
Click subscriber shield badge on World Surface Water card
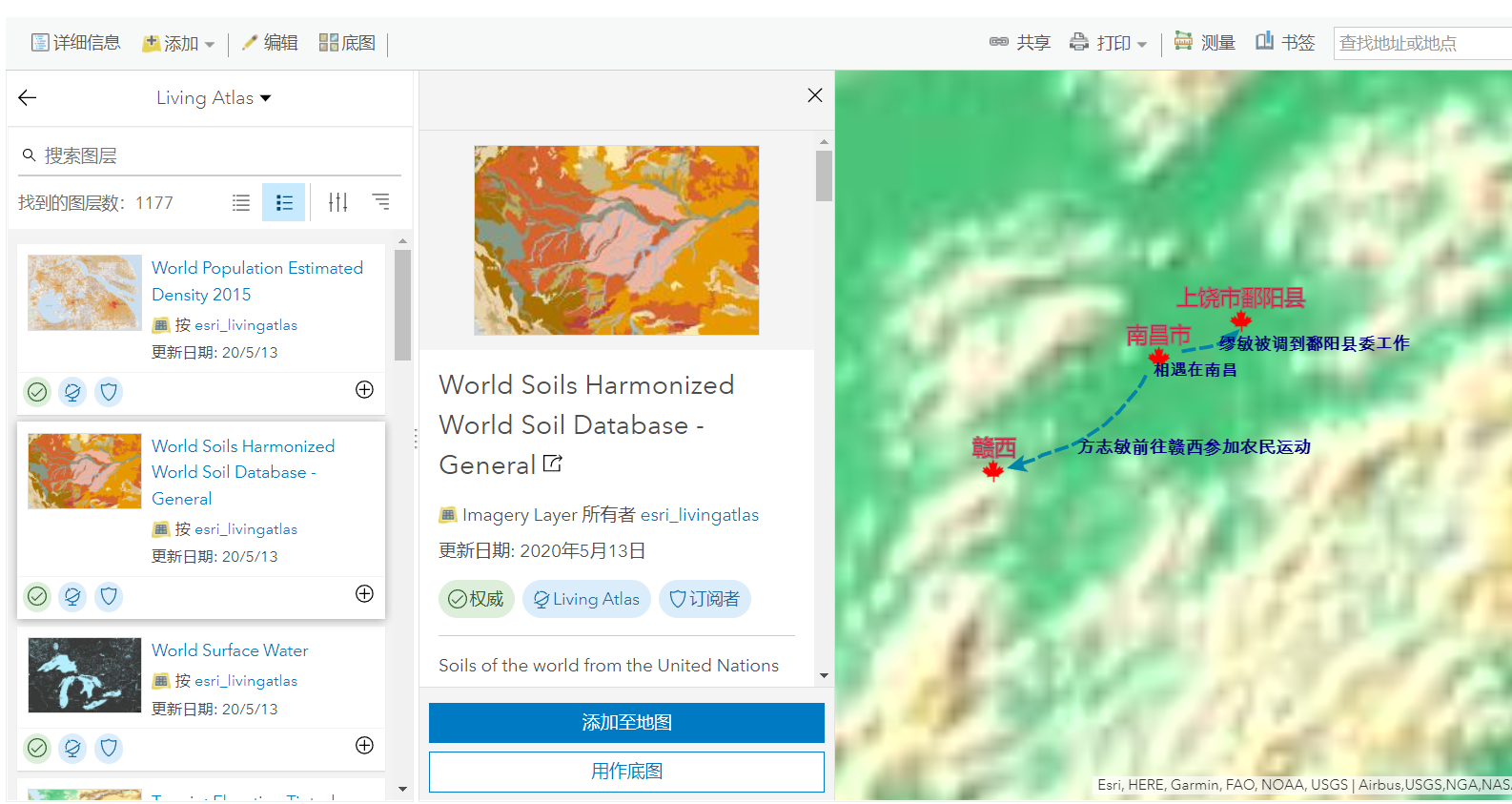pos(109,748)
